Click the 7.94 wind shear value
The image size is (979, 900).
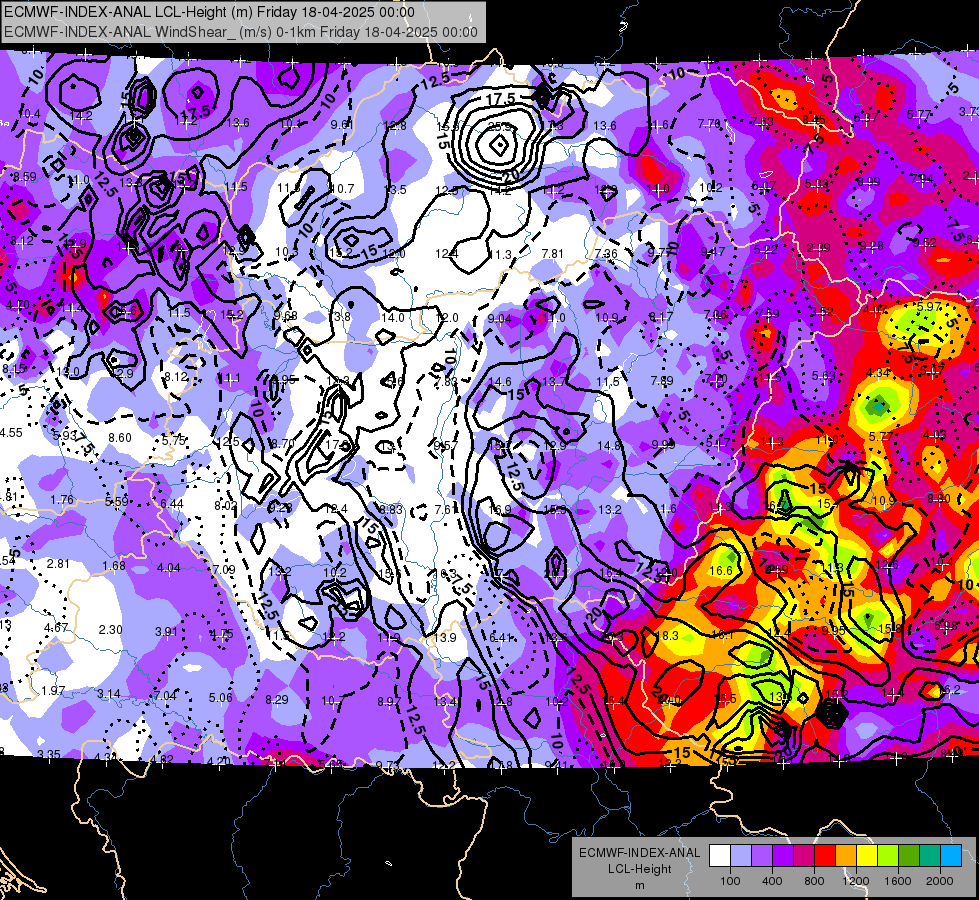[922, 179]
